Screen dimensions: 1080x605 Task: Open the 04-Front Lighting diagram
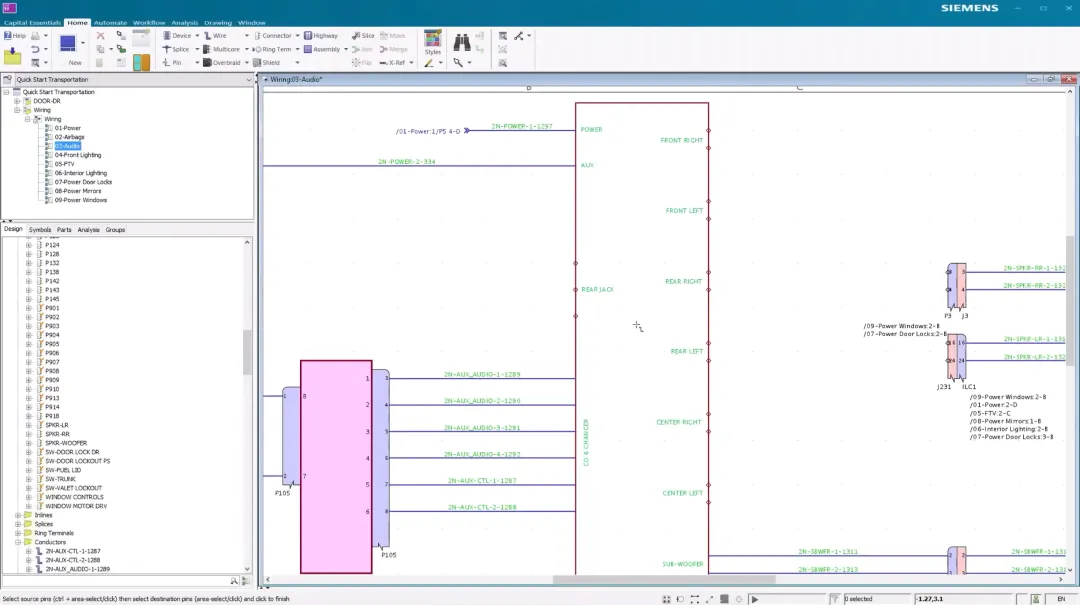pyautogui.click(x=78, y=155)
